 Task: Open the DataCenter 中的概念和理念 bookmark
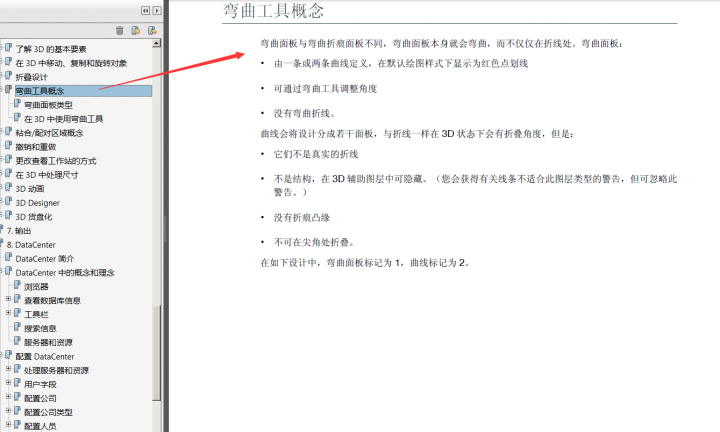point(65,273)
